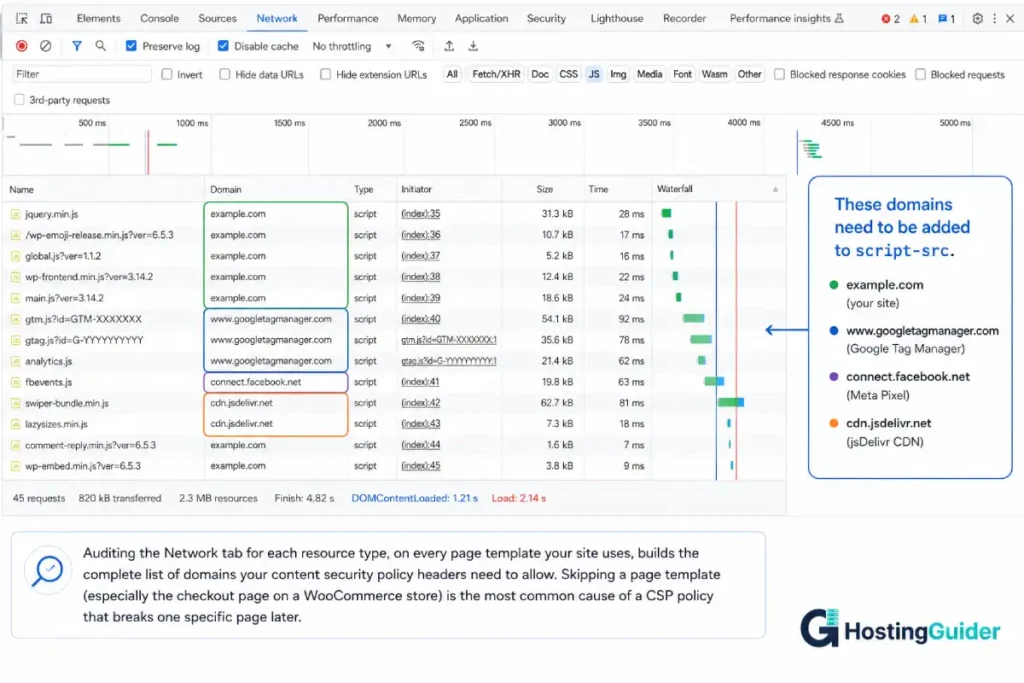Open initiator link gtm.js?id=GTM-XXXXXXX:1
Viewport: 1024px width, 683px height.
pyautogui.click(x=449, y=340)
